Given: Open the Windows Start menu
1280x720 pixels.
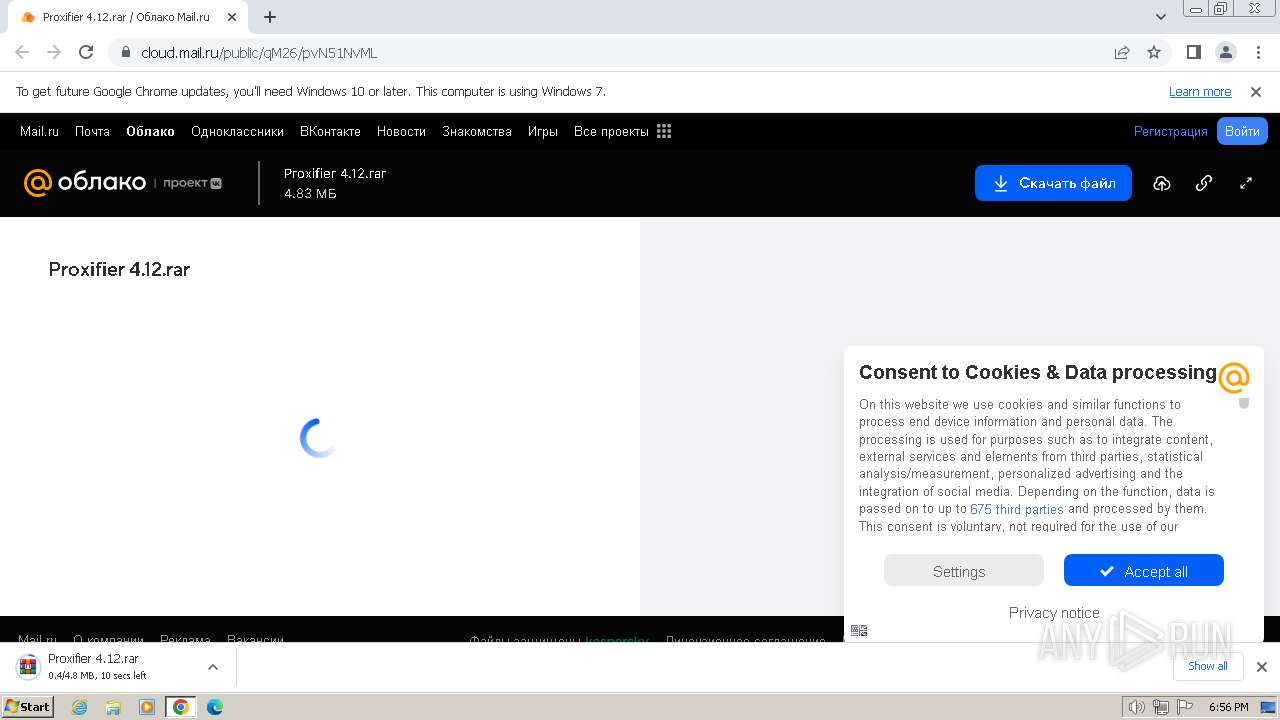Looking at the screenshot, I should click(27, 707).
